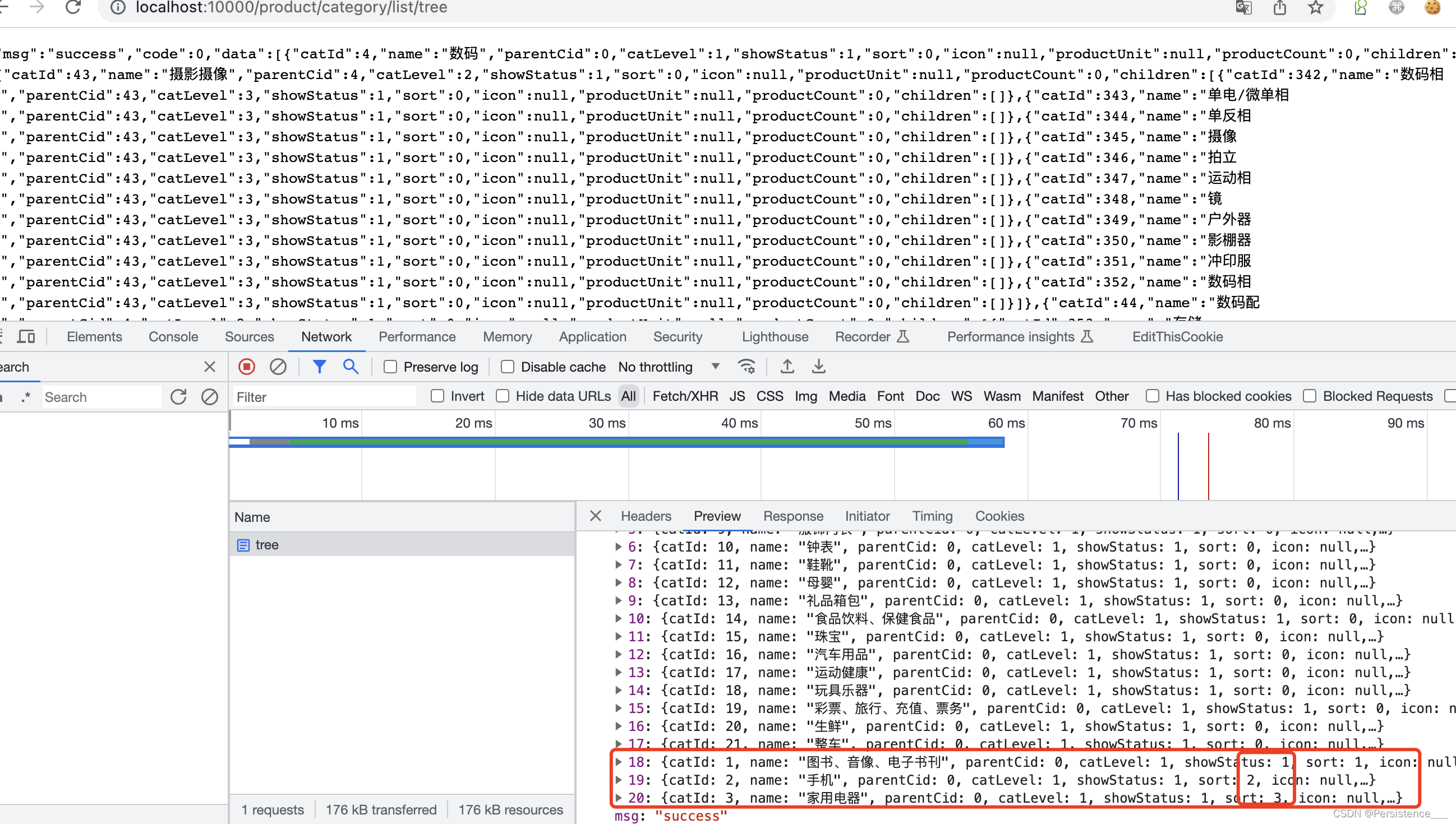Filter requests by Fetch/XHR type

coord(685,396)
